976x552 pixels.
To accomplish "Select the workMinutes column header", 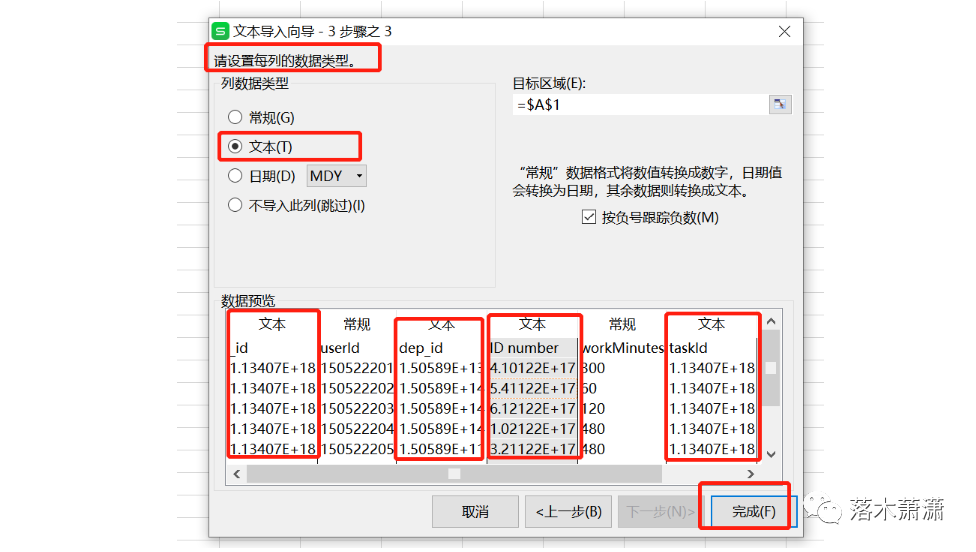I will point(622,348).
